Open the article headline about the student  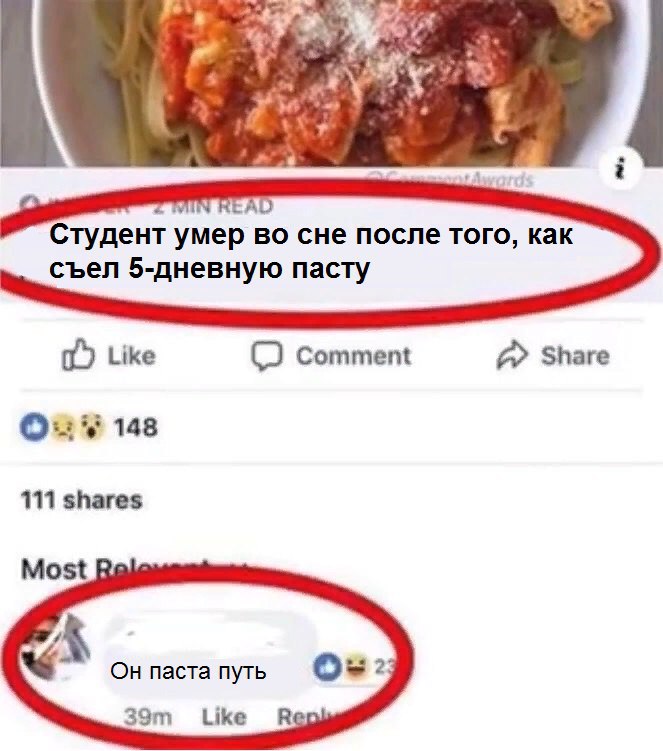[x=311, y=251]
